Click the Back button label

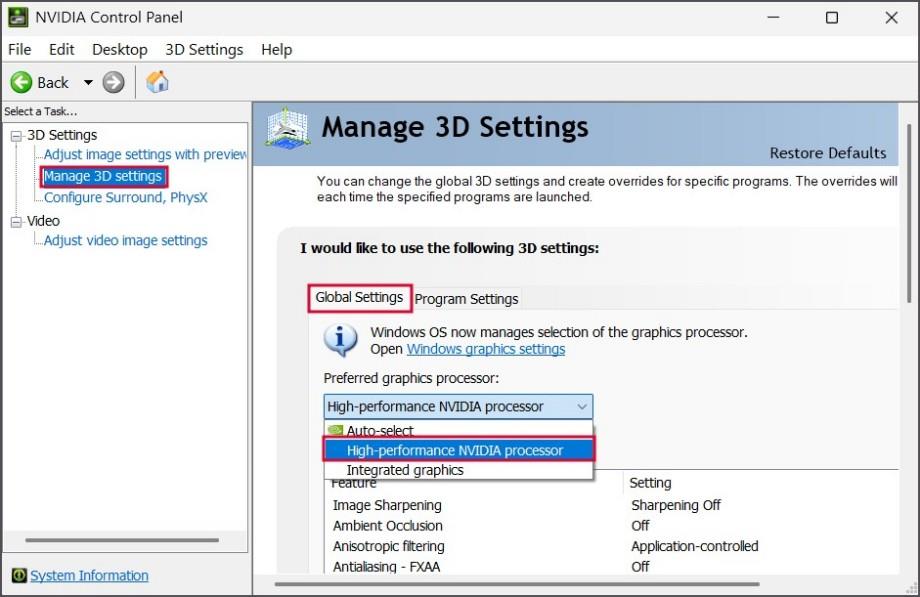tap(53, 83)
